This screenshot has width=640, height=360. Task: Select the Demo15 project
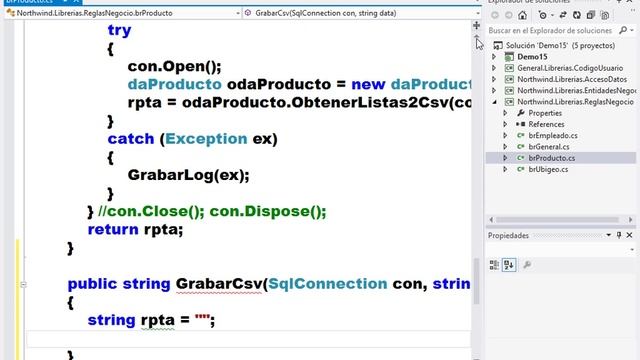pyautogui.click(x=532, y=57)
